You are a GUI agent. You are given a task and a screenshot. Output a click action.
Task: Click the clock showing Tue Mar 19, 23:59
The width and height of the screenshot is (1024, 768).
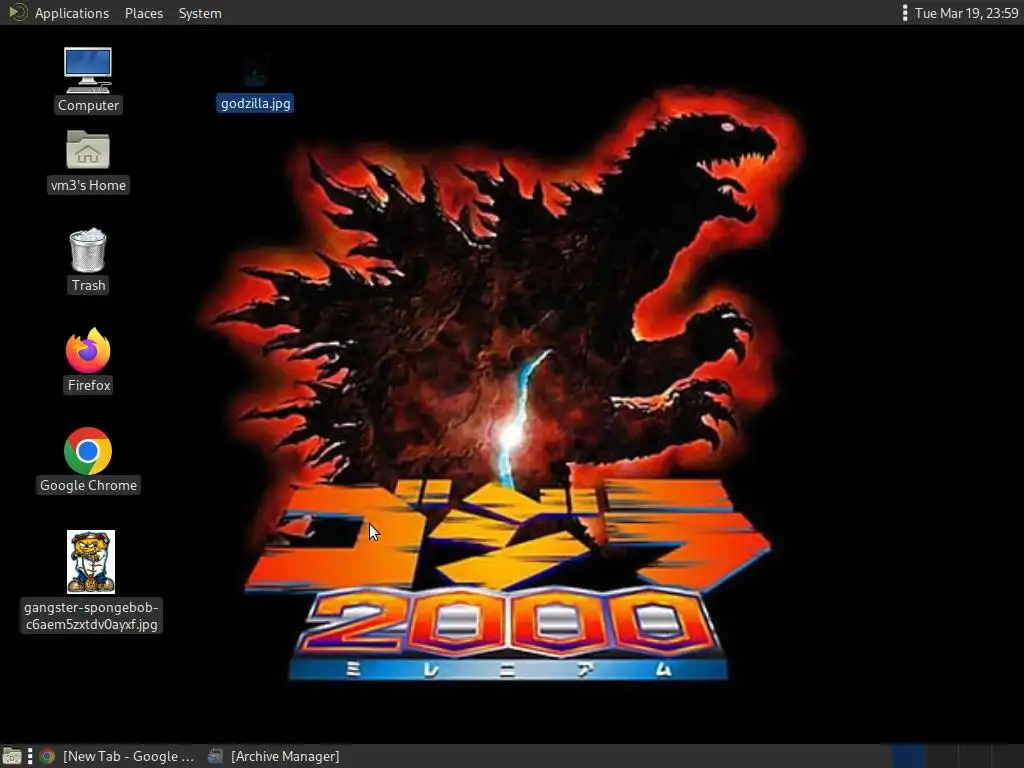click(x=967, y=13)
